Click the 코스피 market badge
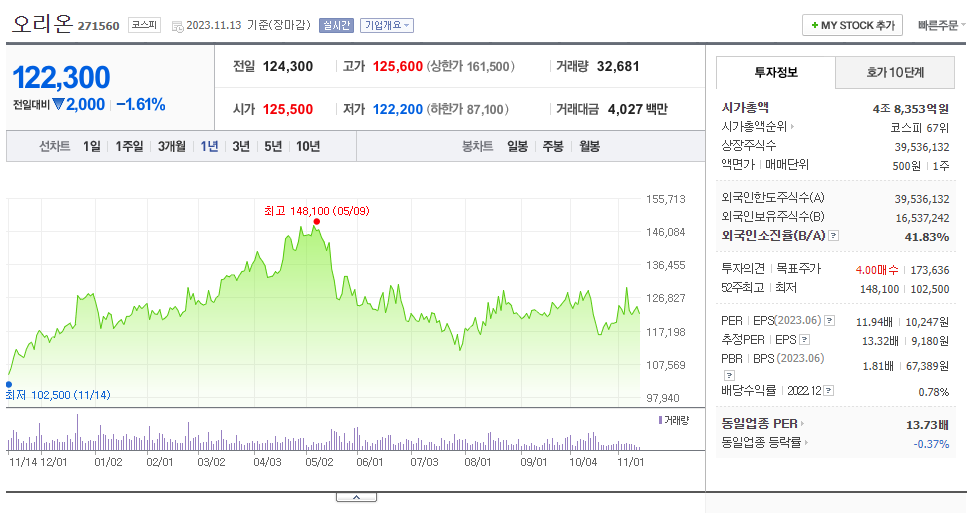970x513 pixels. pos(144,25)
